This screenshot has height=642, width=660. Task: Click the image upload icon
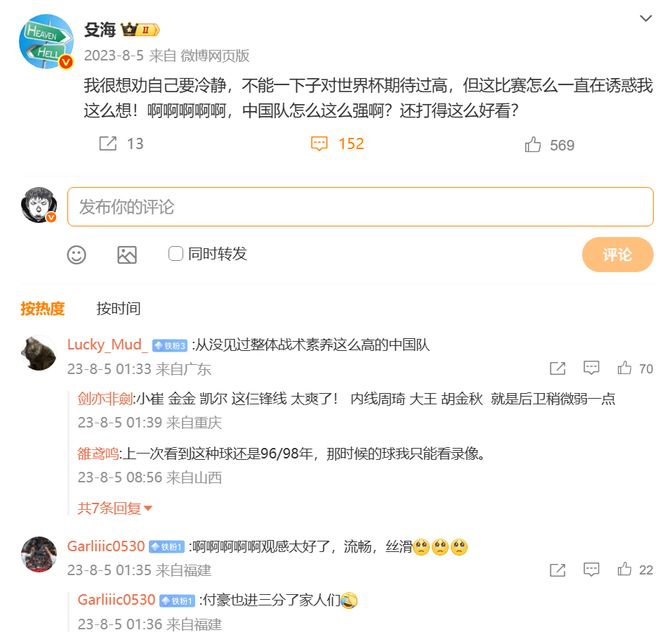[x=127, y=255]
